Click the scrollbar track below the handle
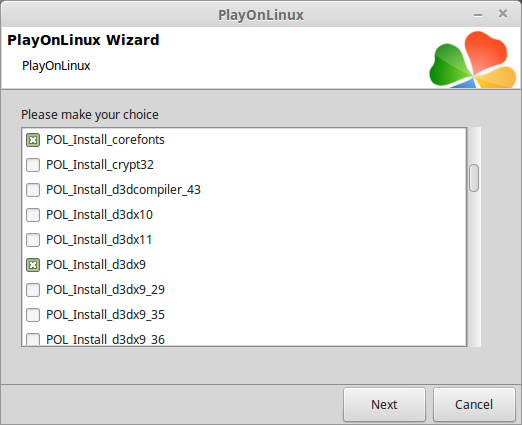 tap(474, 268)
